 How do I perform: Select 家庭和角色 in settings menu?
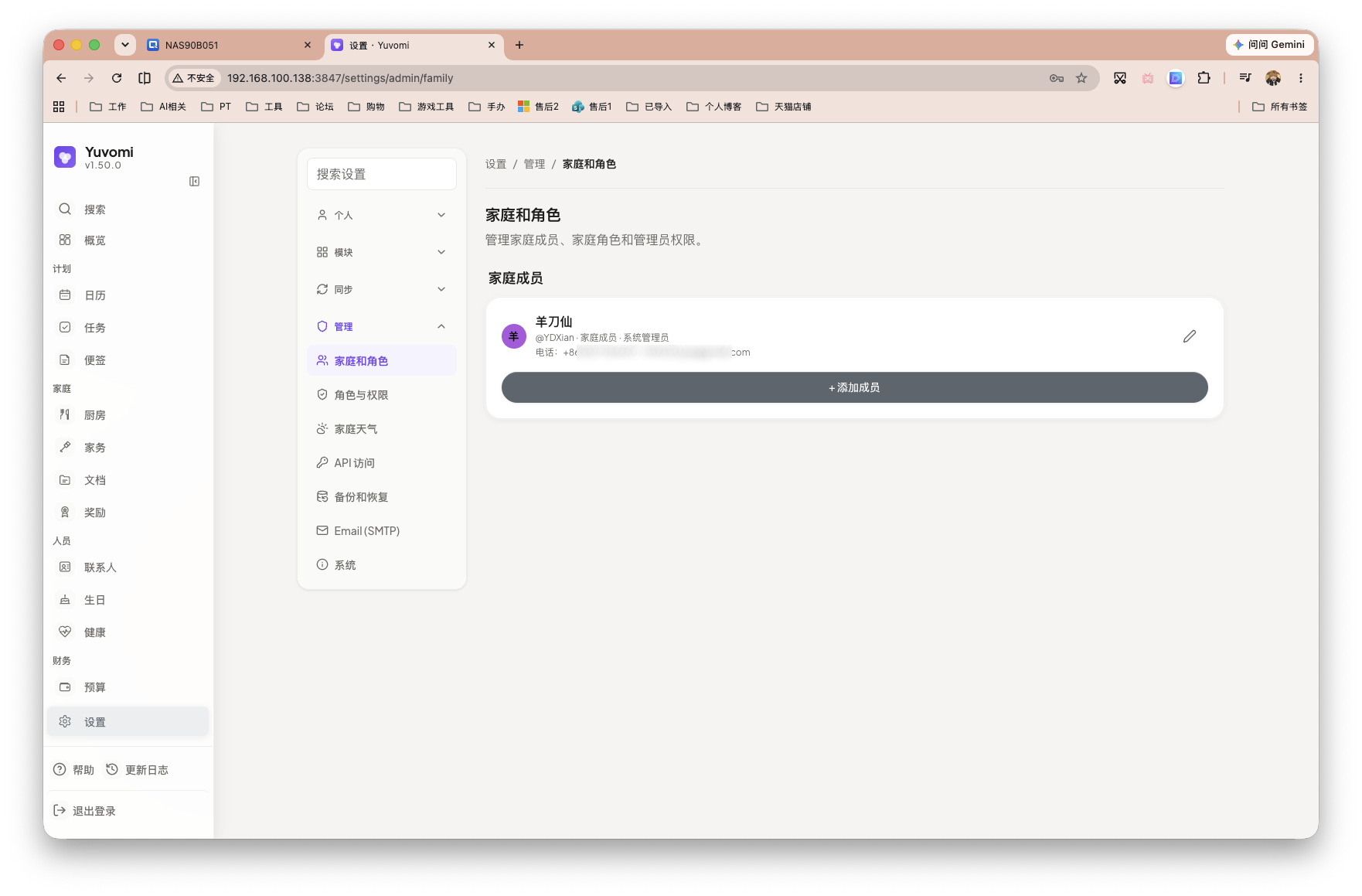pos(382,361)
